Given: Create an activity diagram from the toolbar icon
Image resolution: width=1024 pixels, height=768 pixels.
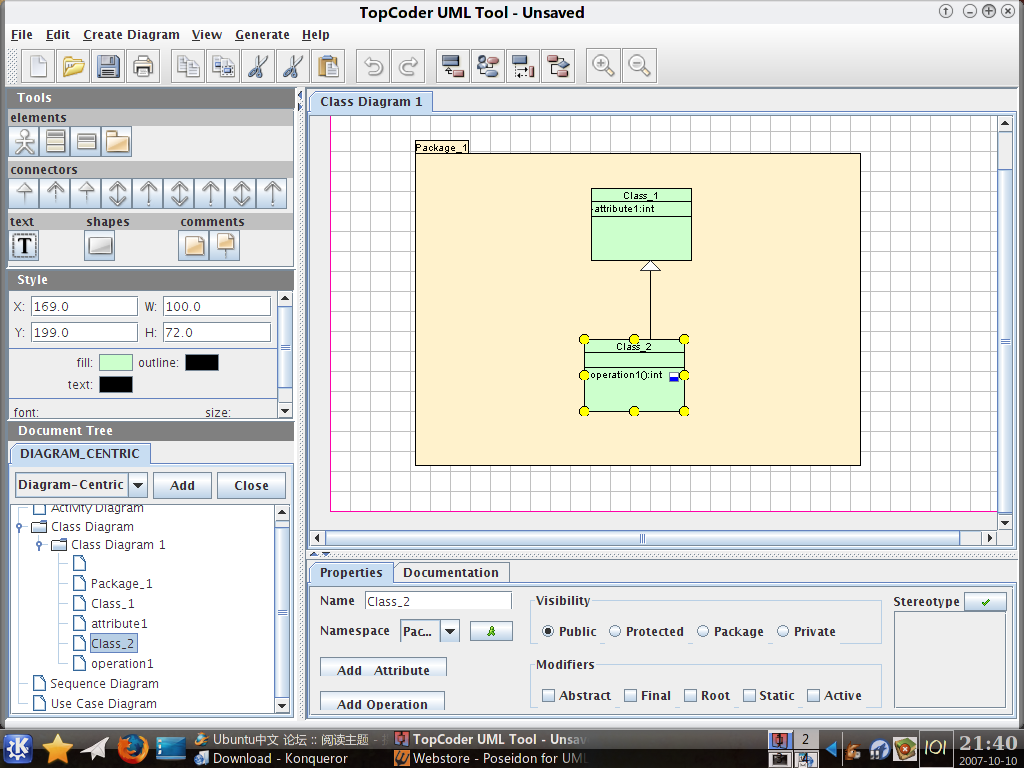Looking at the screenshot, I should click(x=558, y=66).
